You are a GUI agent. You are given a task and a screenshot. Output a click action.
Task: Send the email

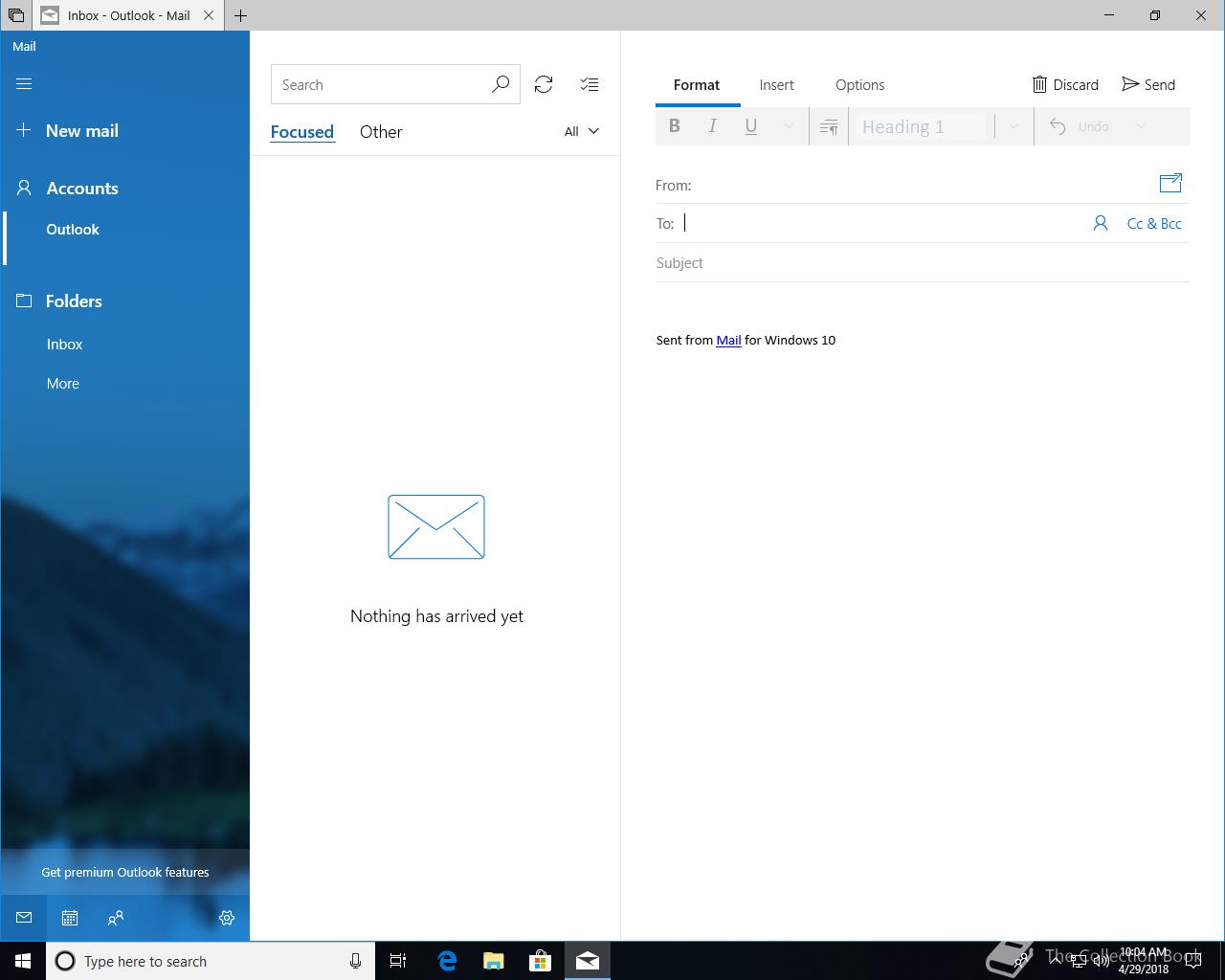pyautogui.click(x=1148, y=85)
